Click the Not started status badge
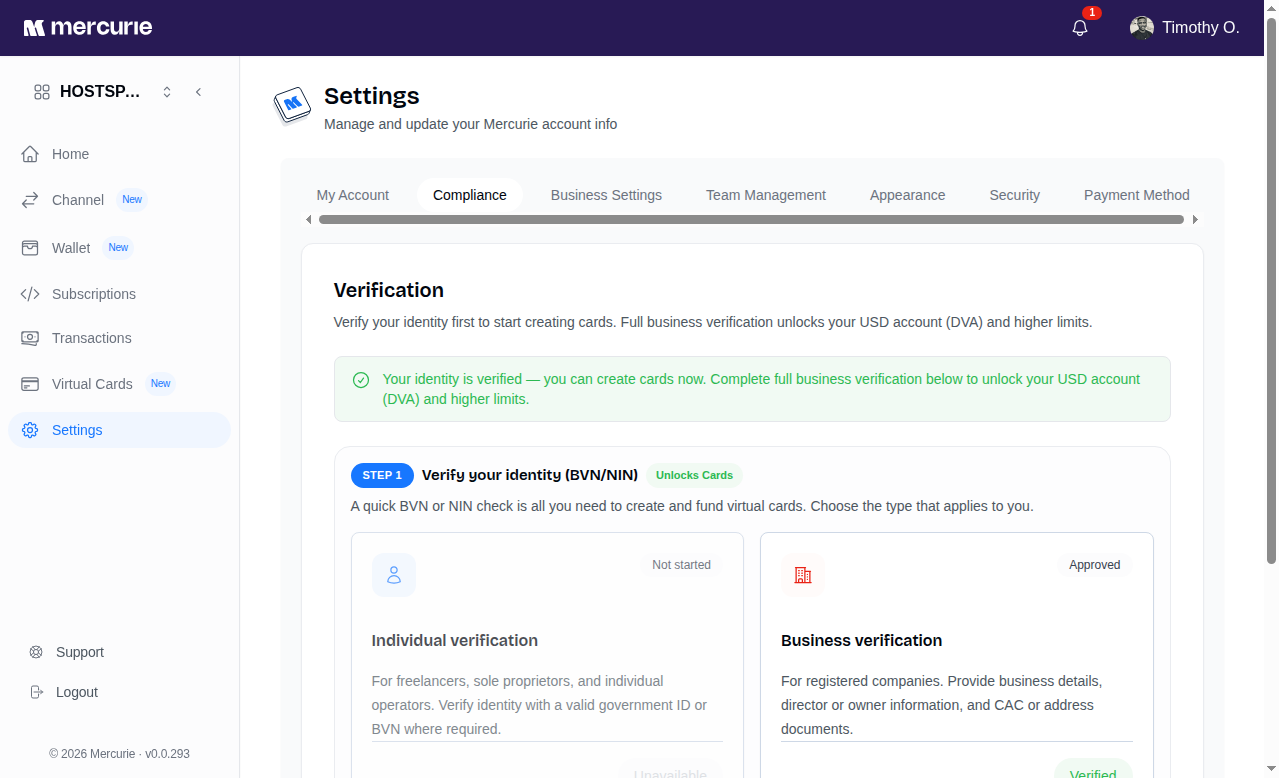Screen dimensions: 1279x778 681,565
